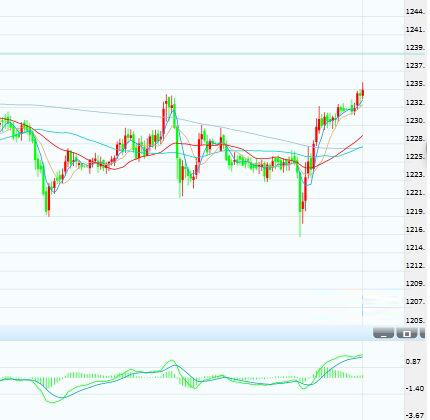Select the horizontal green level line near 1239
This screenshot has width=430, height=420.
pos(200,53)
